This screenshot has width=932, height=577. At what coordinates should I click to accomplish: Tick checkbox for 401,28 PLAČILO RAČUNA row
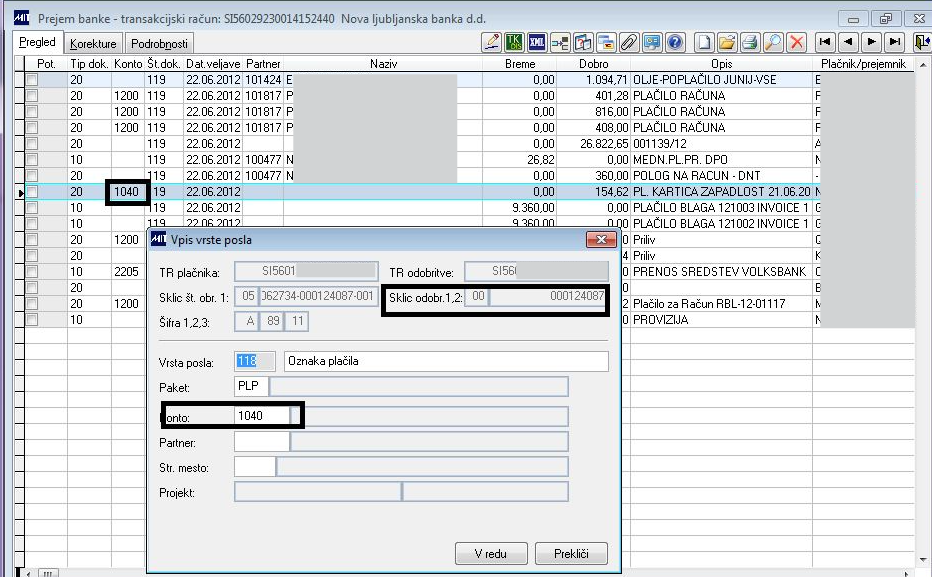click(x=32, y=96)
